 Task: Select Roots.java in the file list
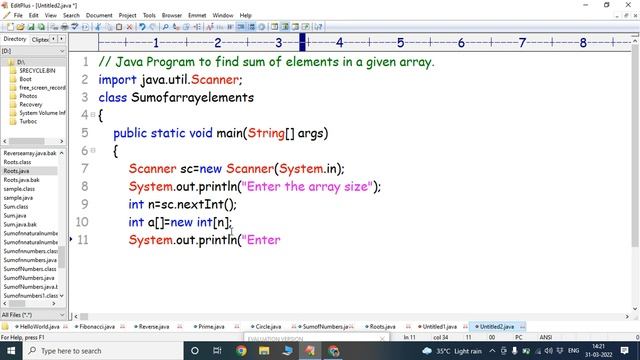point(16,171)
